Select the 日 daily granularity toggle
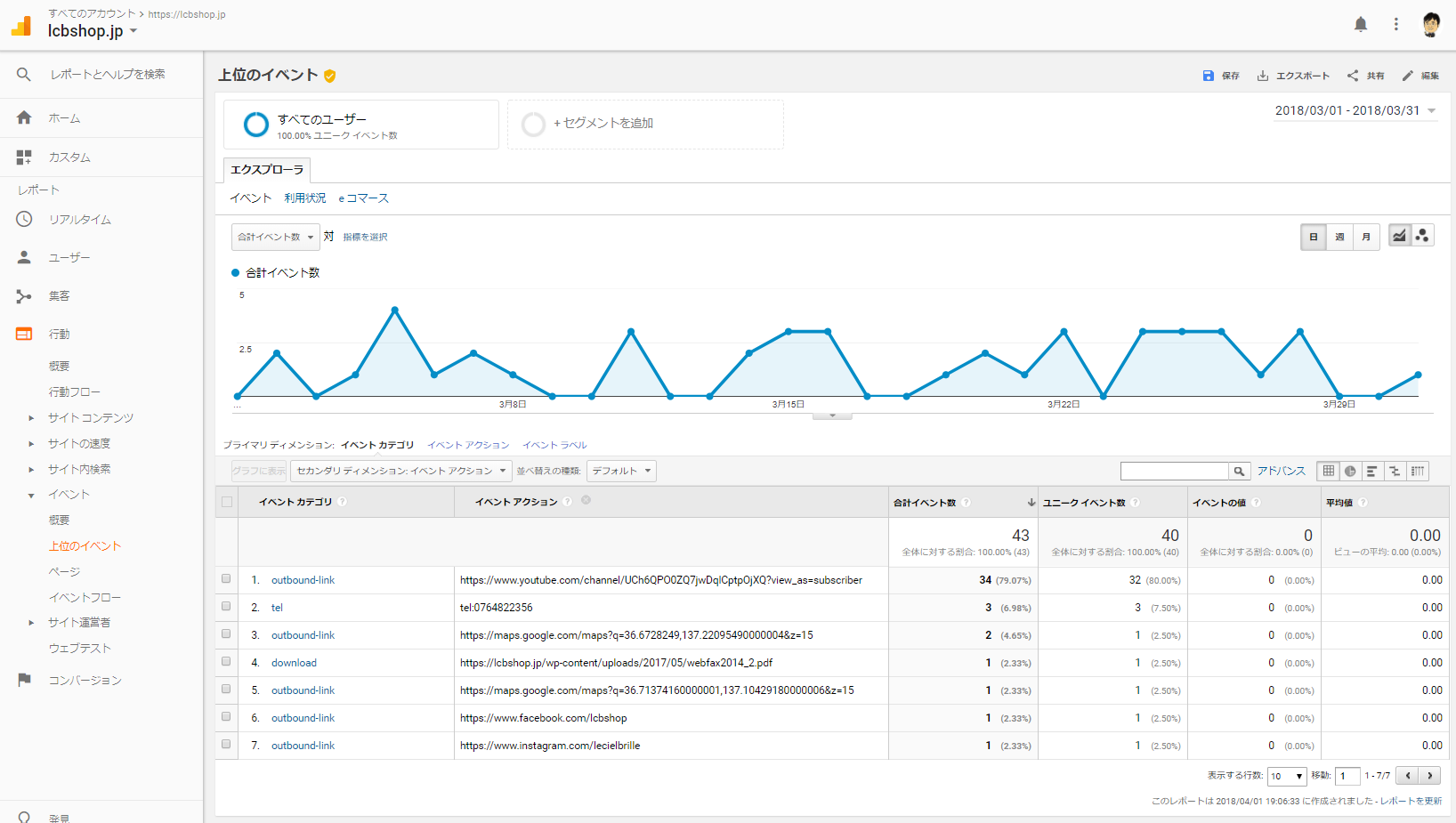1456x823 pixels. click(1314, 237)
